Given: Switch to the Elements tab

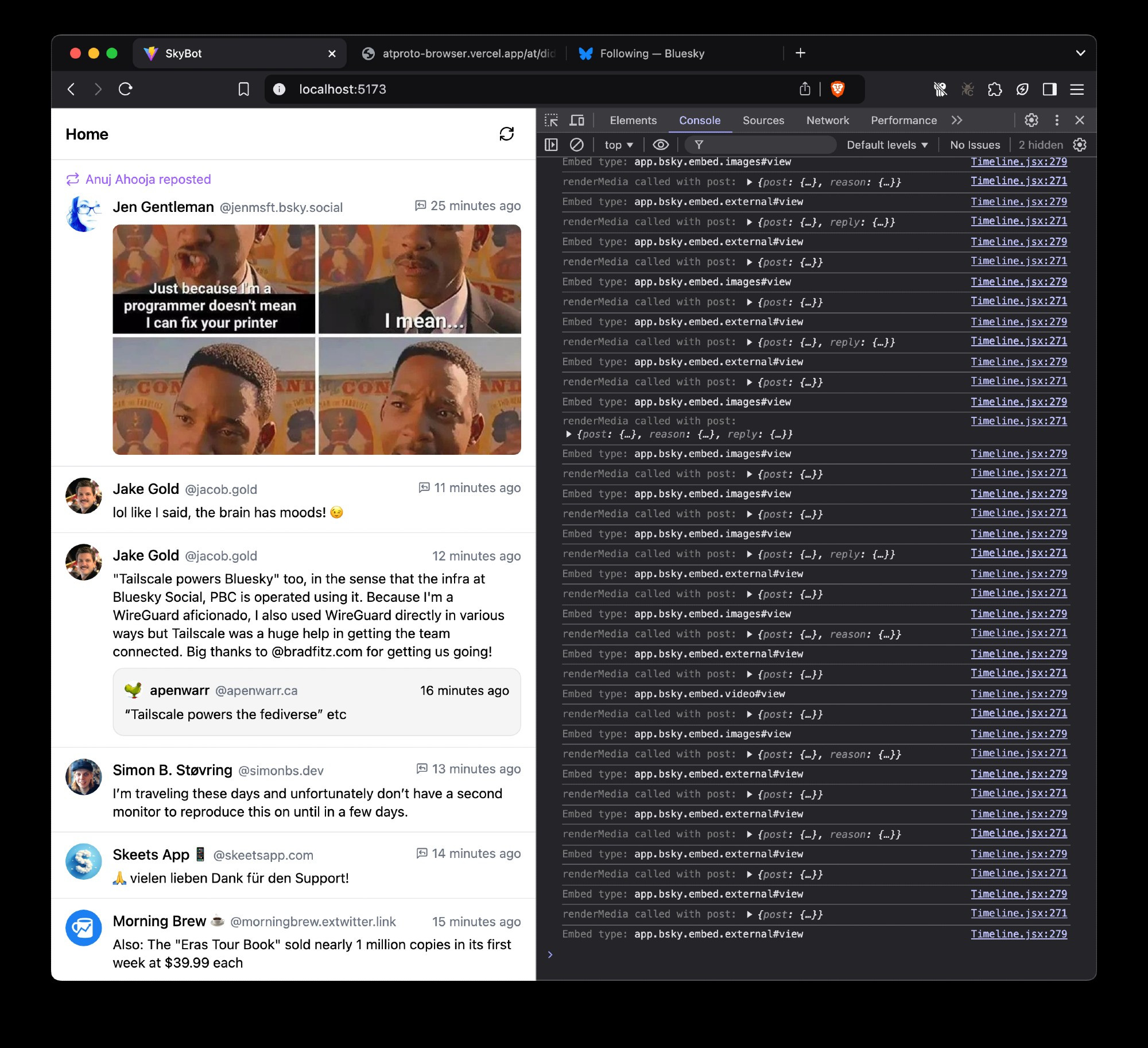Looking at the screenshot, I should (633, 120).
